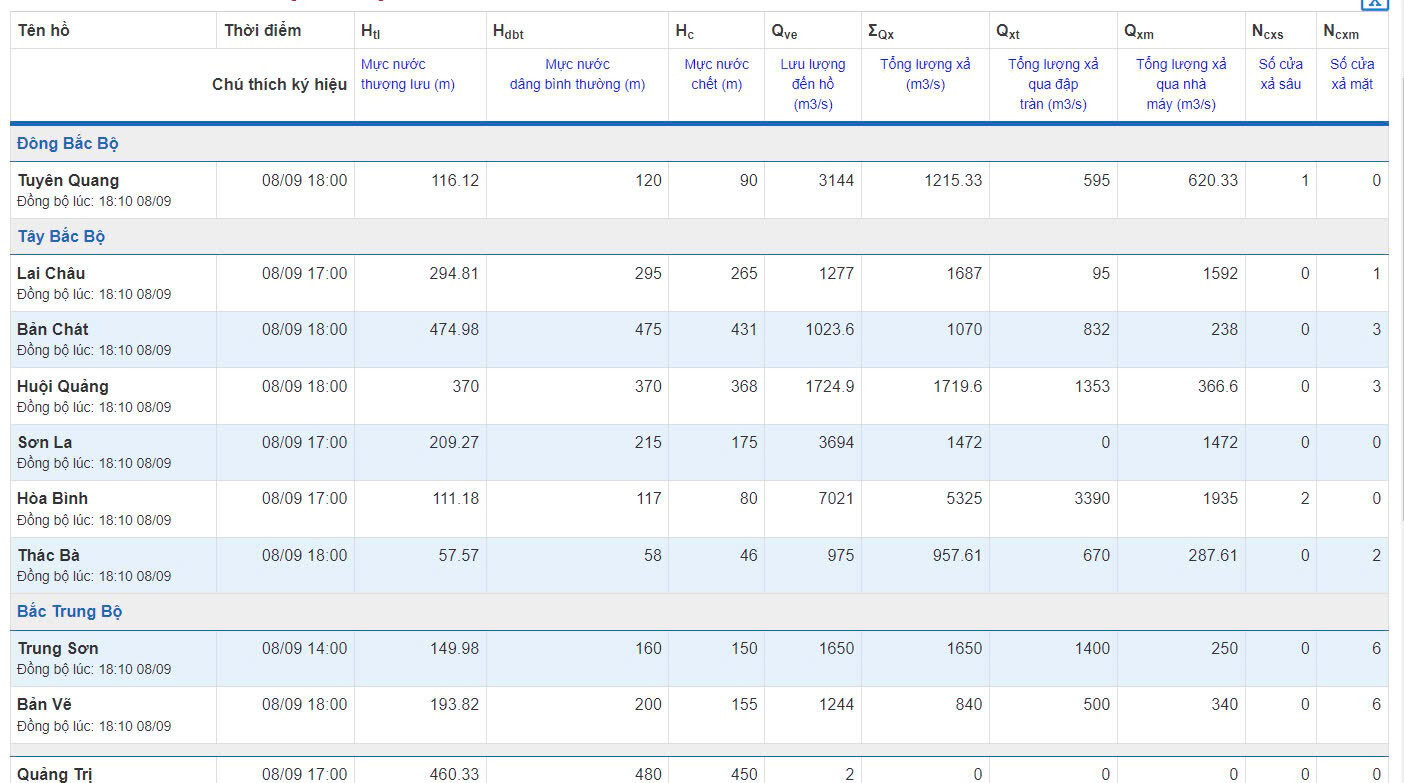This screenshot has width=1404, height=783.
Task: Click the ΣQx column header
Action: [x=881, y=32]
